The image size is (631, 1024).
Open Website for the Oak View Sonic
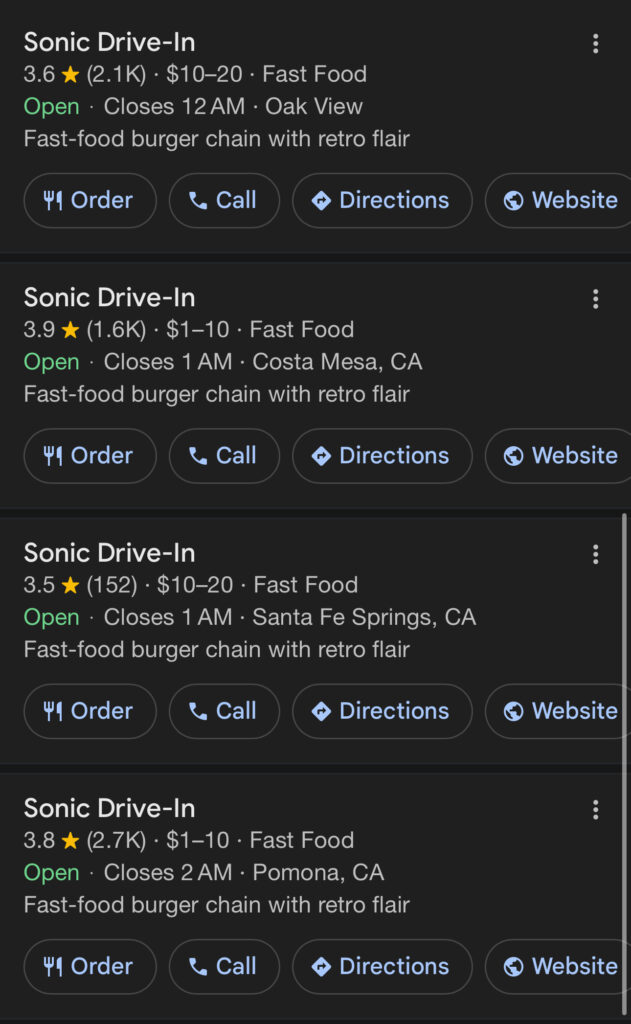560,200
